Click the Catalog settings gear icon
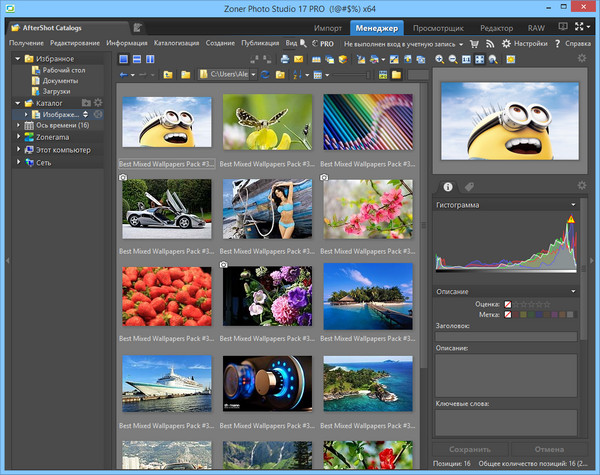The height and width of the screenshot is (475, 600). (98, 102)
